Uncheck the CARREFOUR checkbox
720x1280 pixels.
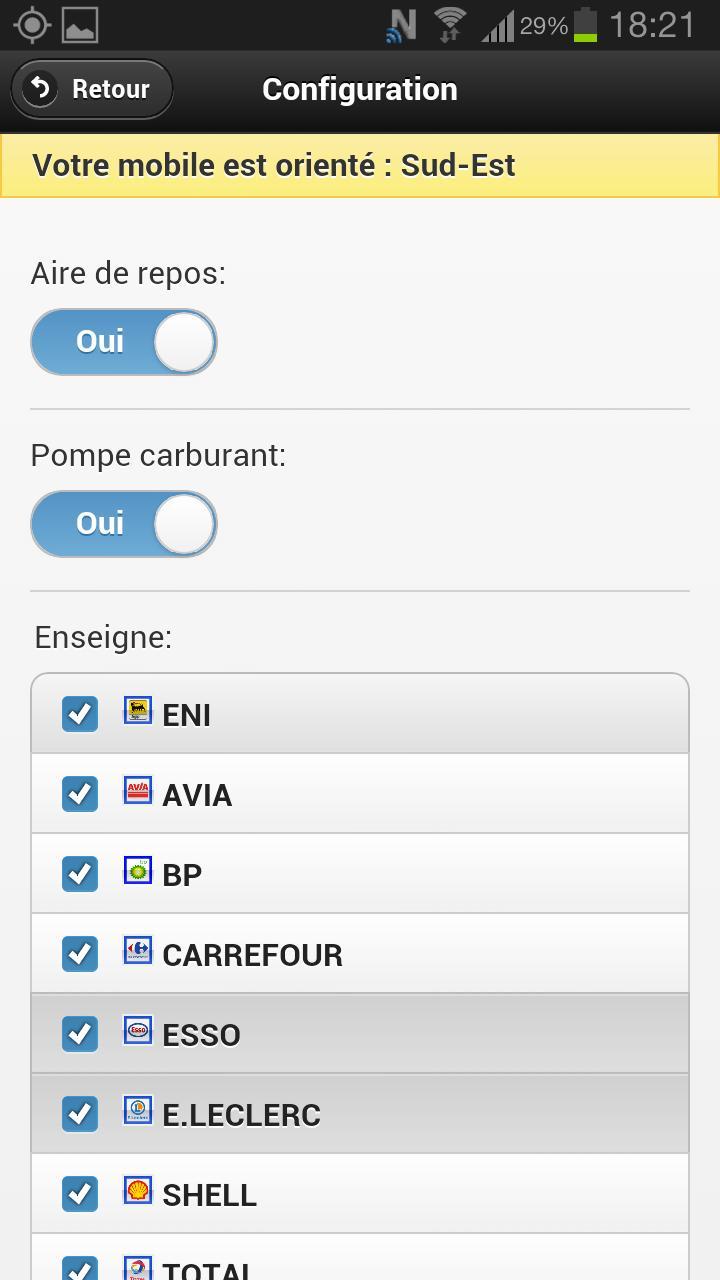(x=80, y=954)
